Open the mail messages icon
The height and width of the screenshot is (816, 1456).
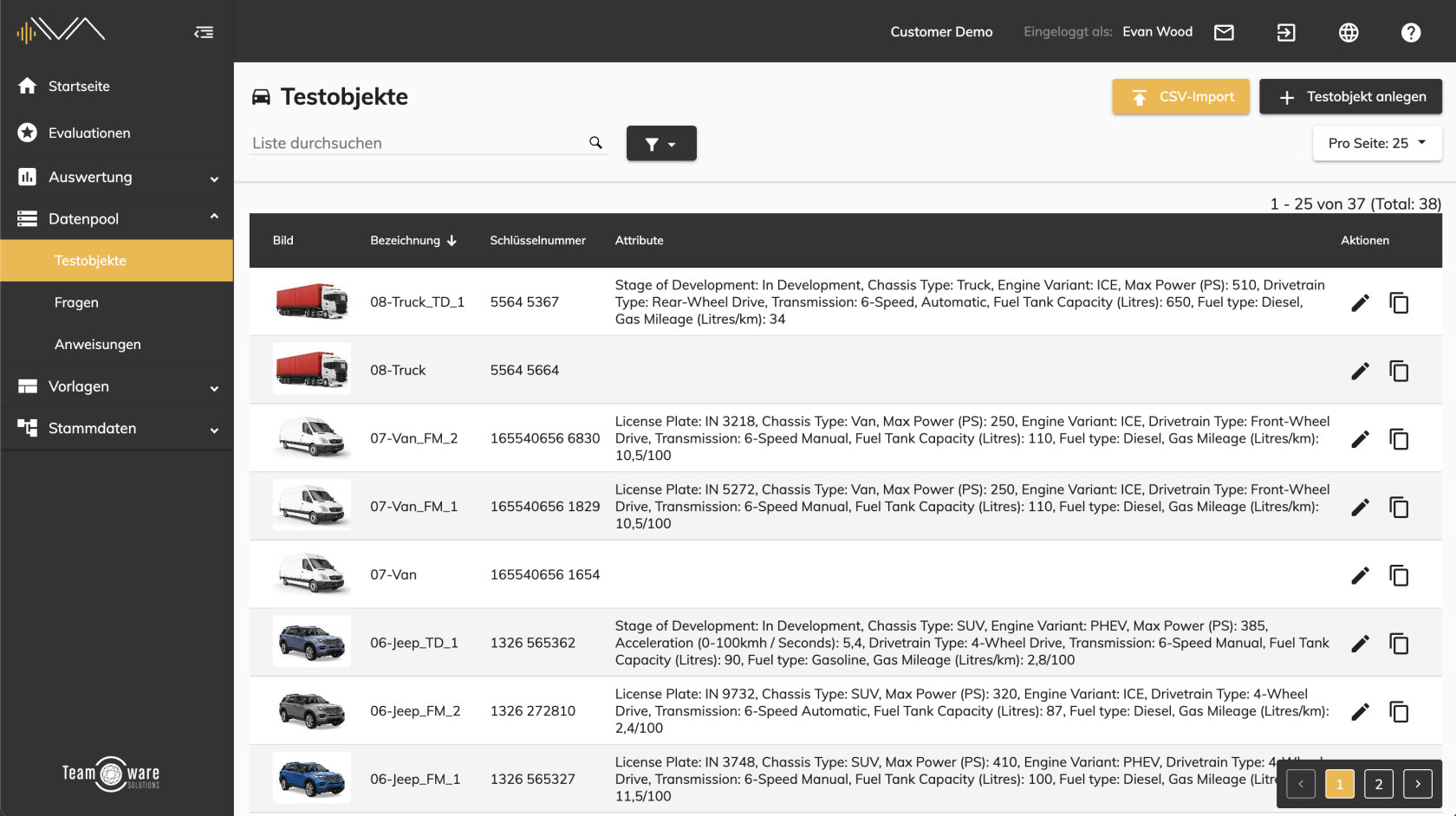(1224, 32)
